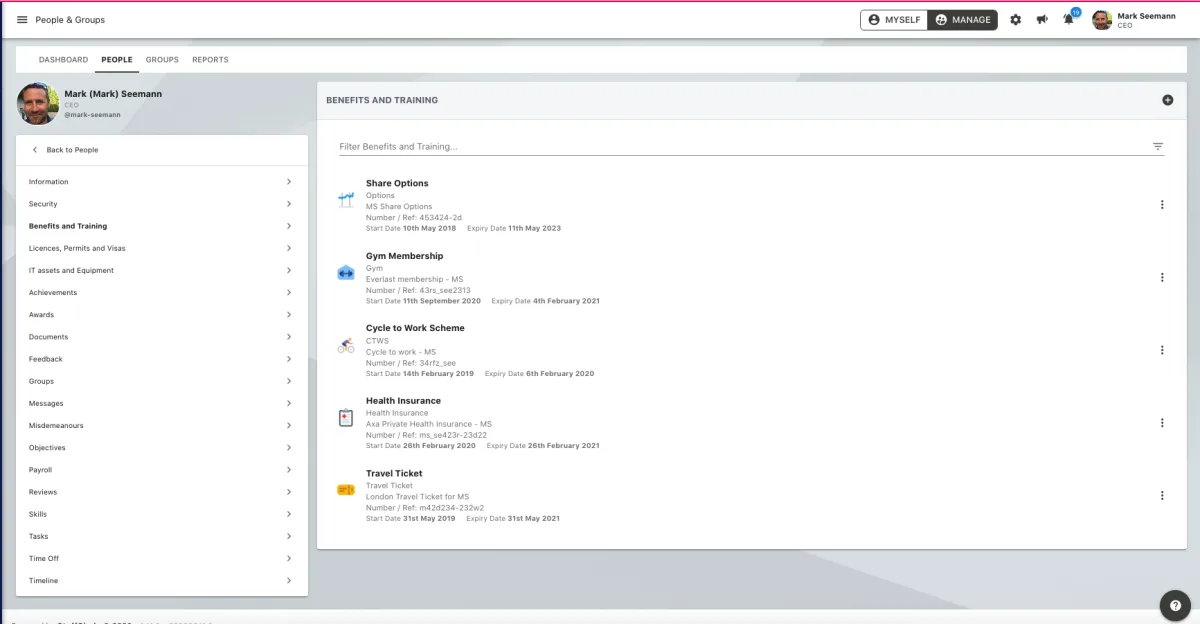Open the GROUPS tab
The width and height of the screenshot is (1200, 624).
pos(162,60)
